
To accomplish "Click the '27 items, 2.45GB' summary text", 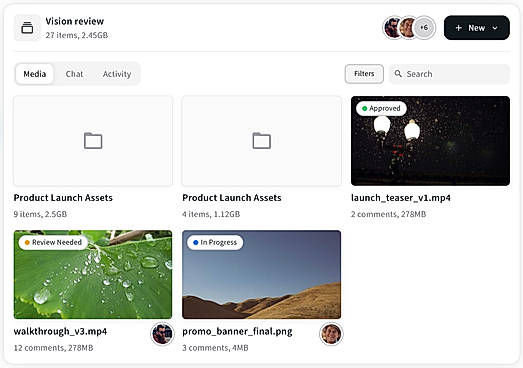I will click(x=77, y=35).
